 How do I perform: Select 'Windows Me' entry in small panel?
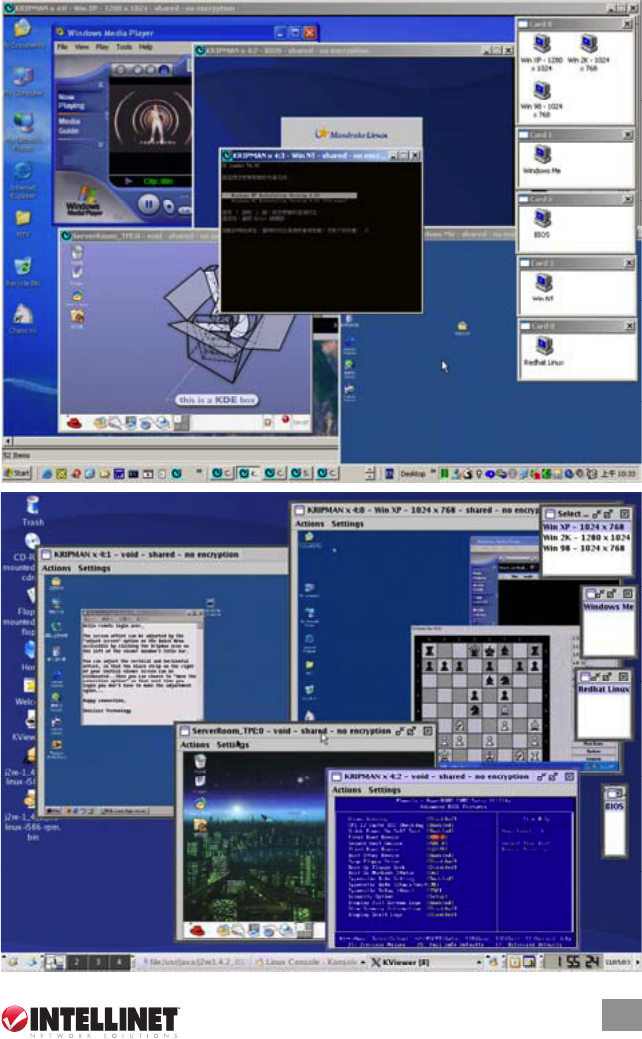tap(608, 607)
